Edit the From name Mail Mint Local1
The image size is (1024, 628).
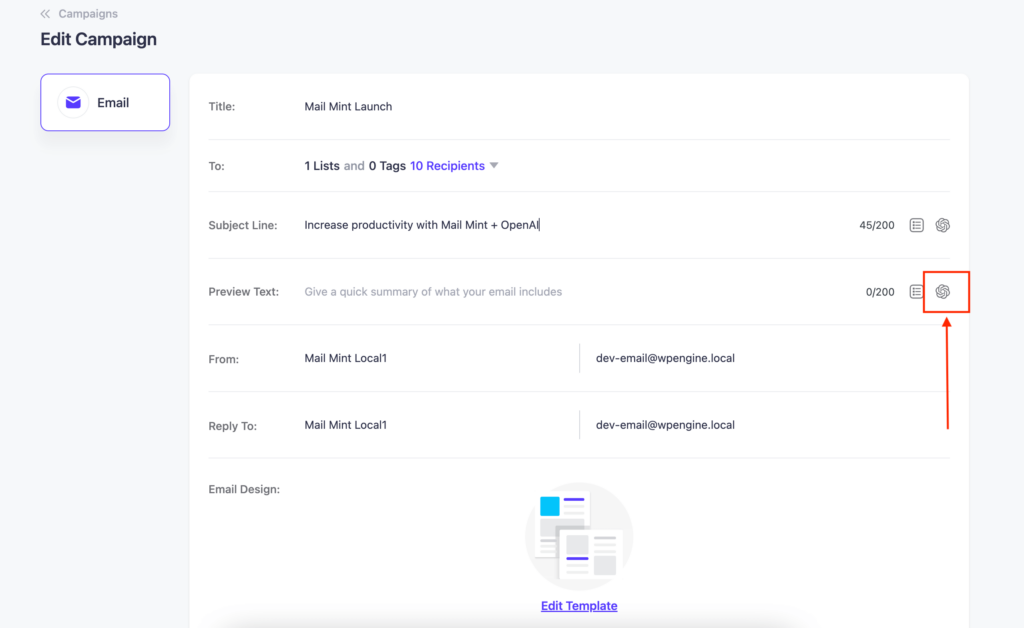tap(438, 358)
